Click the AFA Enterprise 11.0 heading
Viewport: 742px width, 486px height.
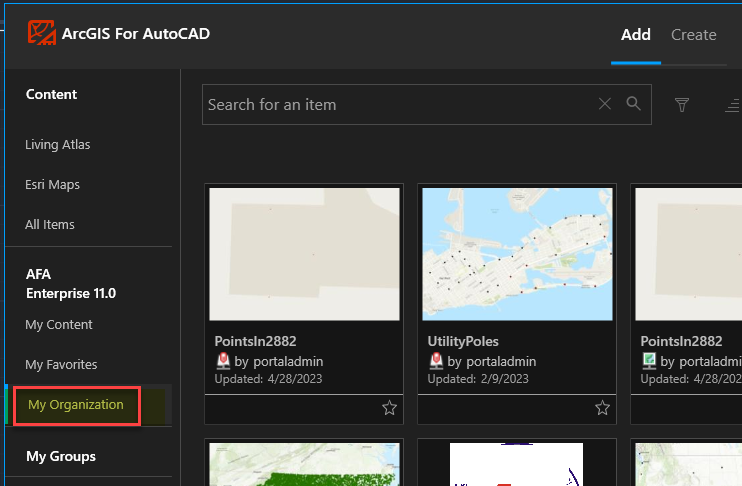click(71, 283)
